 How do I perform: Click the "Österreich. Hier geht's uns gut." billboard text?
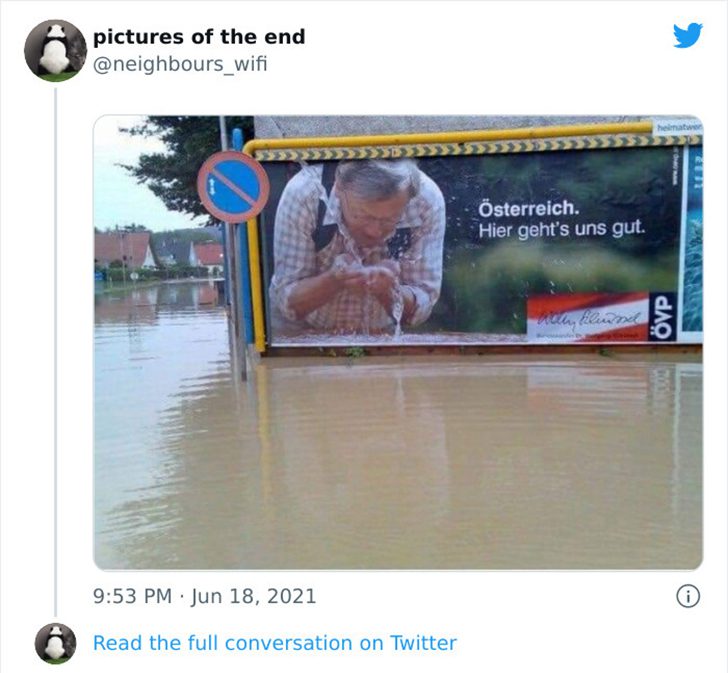[562, 219]
